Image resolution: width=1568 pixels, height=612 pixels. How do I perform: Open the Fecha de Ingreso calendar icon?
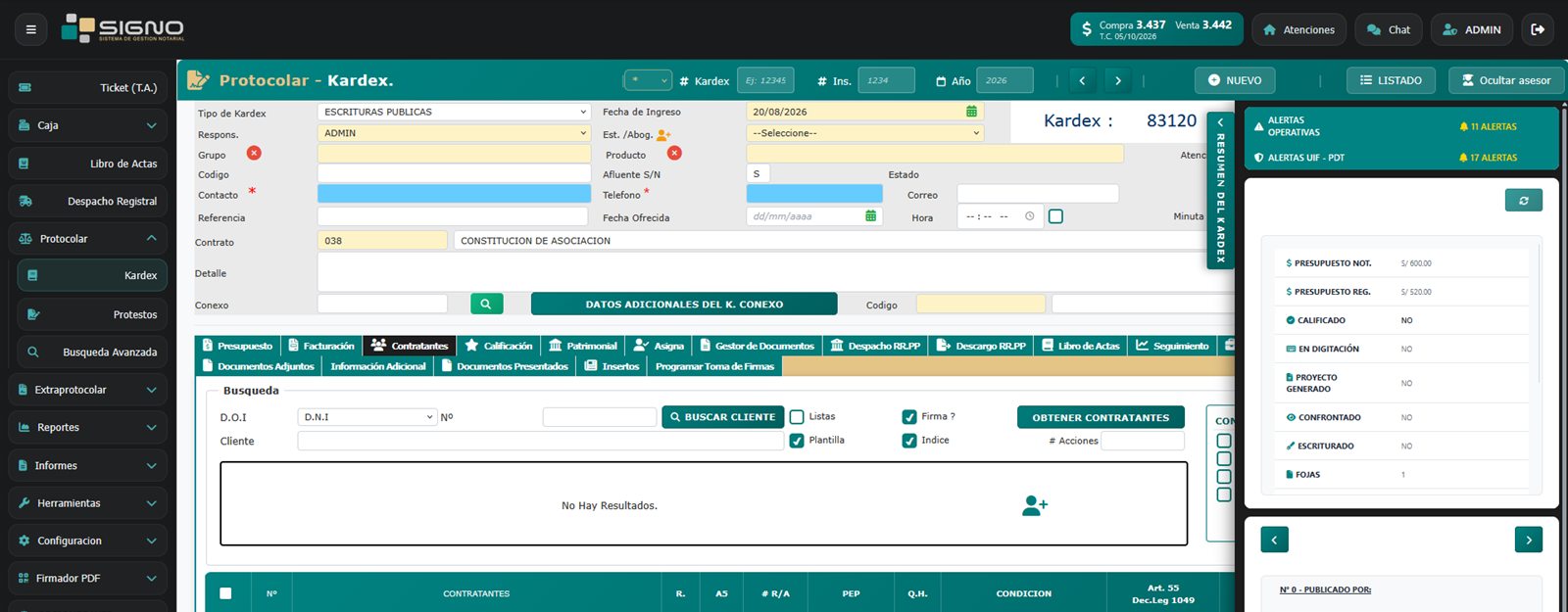(x=971, y=112)
